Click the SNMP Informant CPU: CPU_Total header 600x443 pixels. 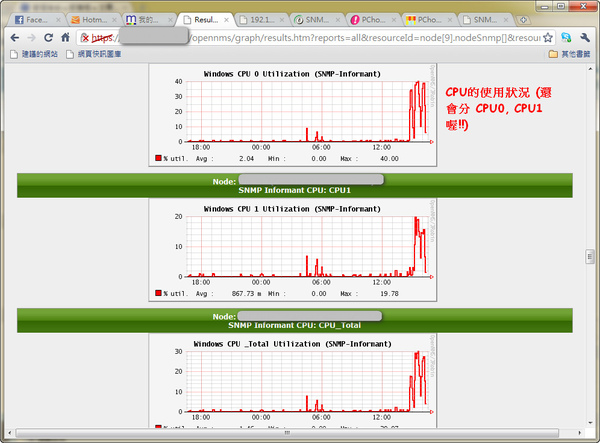click(294, 326)
